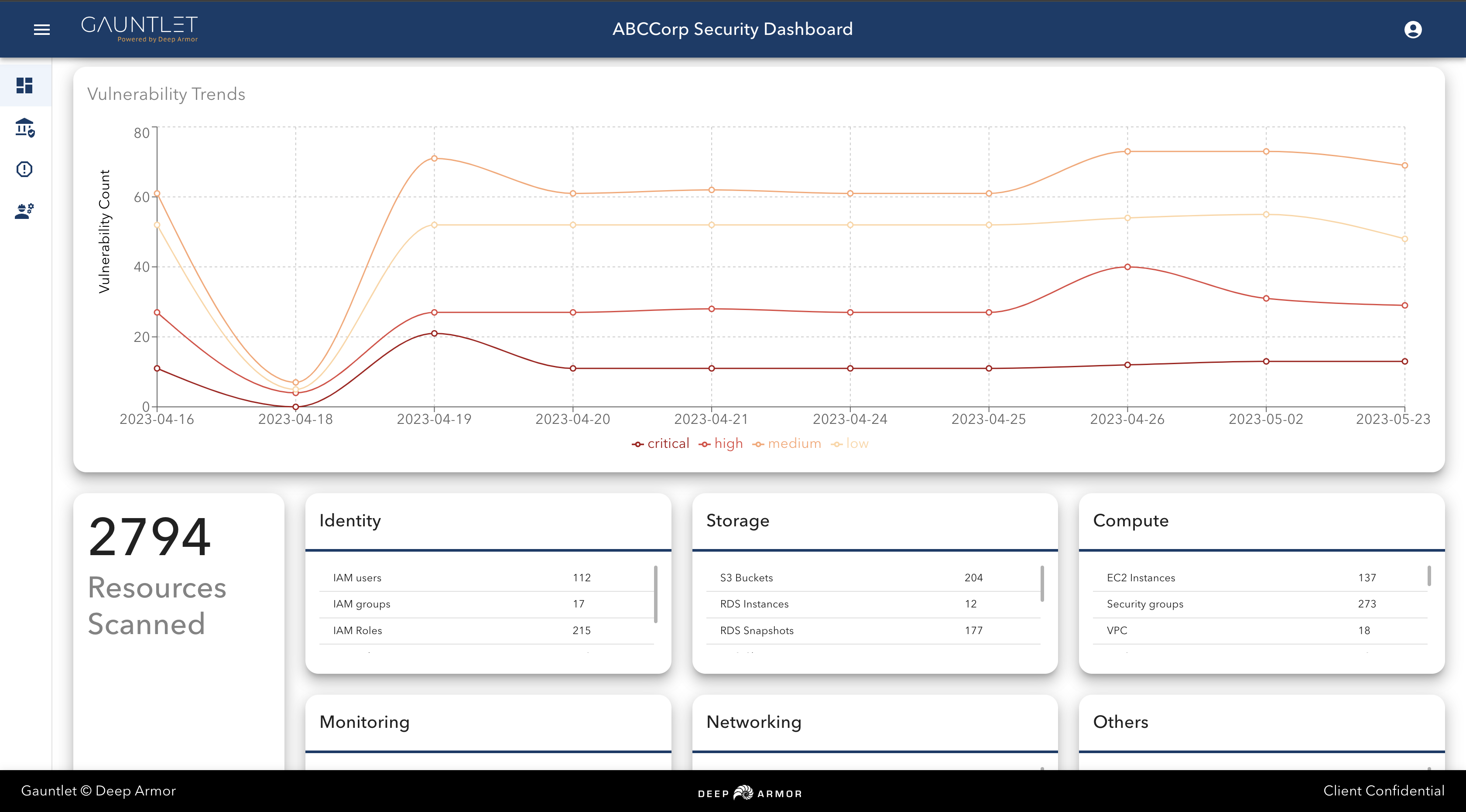Select the EC2 Instances row

click(1260, 578)
